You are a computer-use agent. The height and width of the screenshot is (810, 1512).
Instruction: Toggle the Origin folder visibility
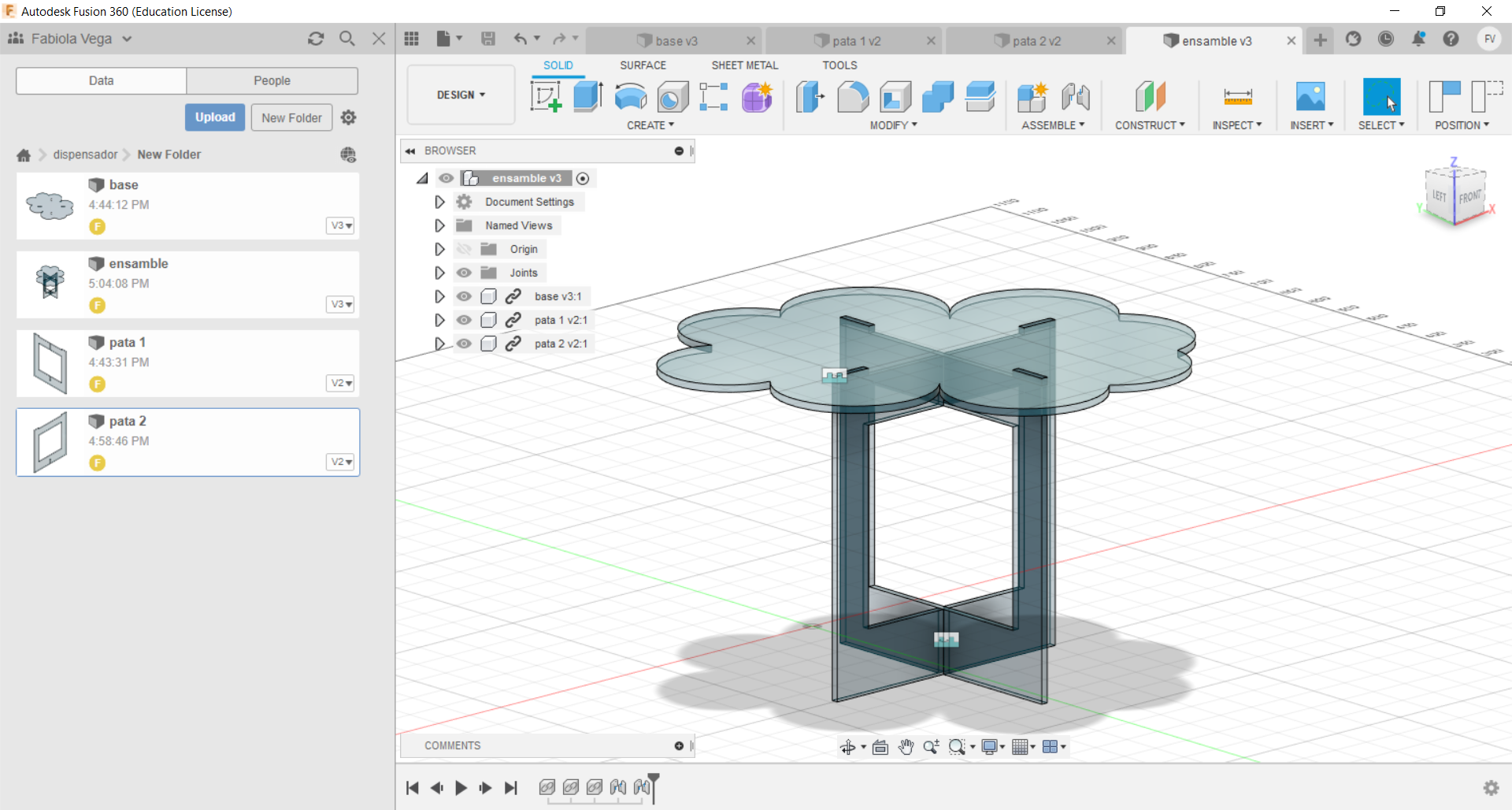[x=465, y=249]
